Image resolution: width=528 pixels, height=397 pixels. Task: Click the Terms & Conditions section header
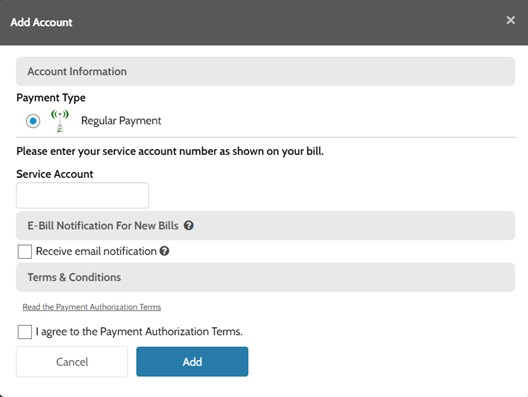pos(265,277)
